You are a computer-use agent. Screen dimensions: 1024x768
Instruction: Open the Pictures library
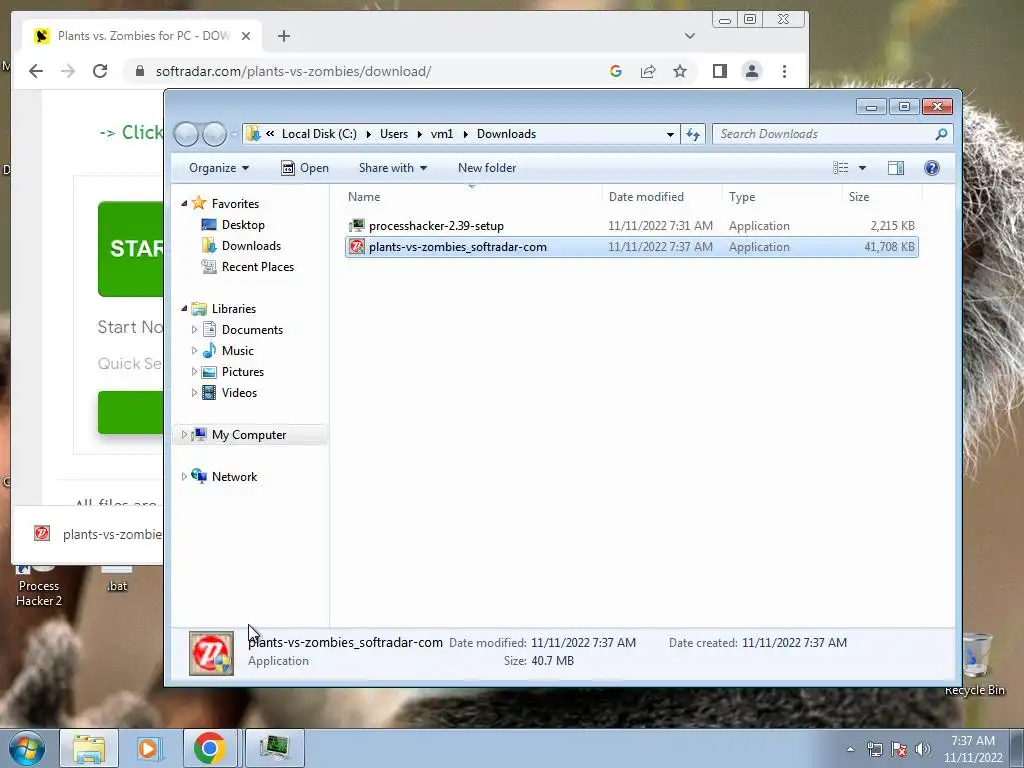pos(243,372)
